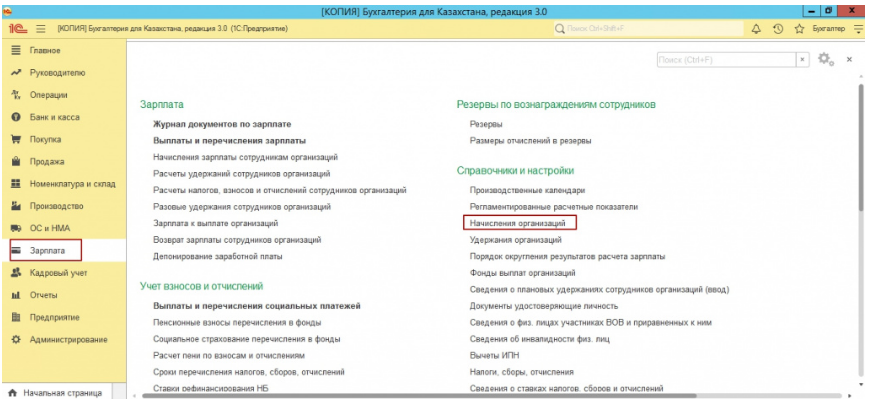Click the global search Поиск Ctrl+Shift+F field
Screen dimensions: 871x405
click(648, 28)
